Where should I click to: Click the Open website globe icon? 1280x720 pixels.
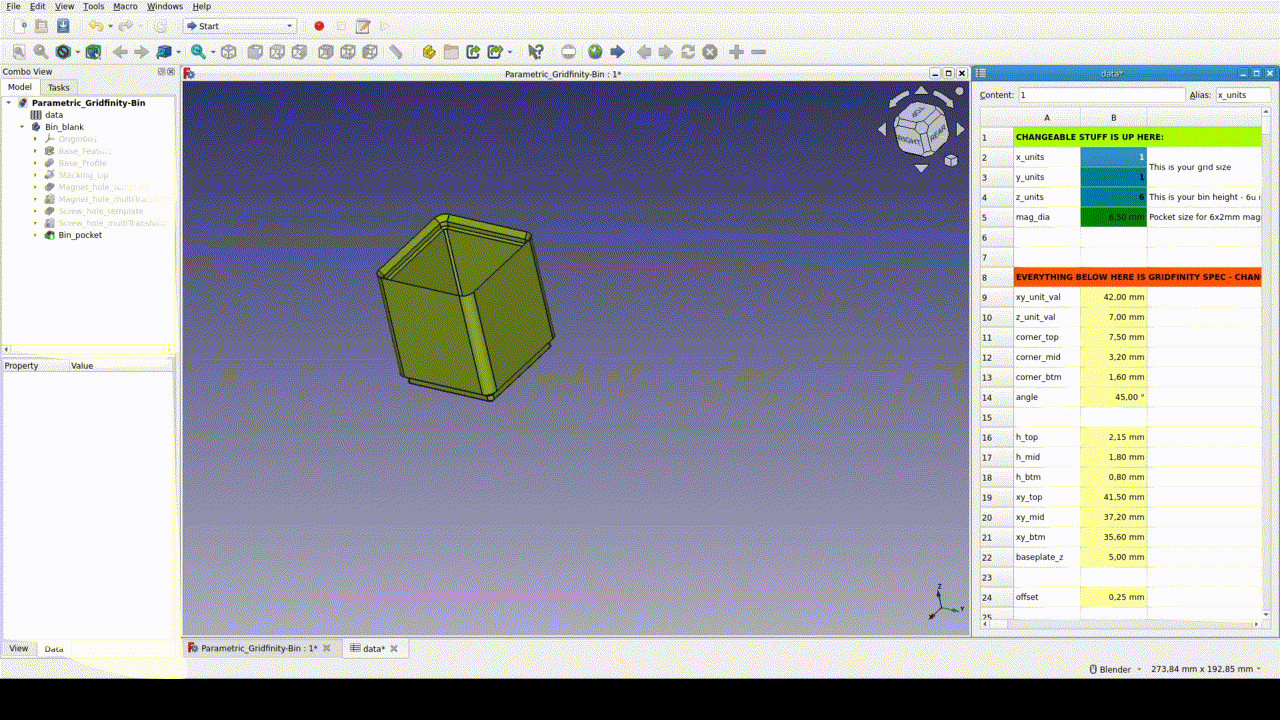click(595, 52)
